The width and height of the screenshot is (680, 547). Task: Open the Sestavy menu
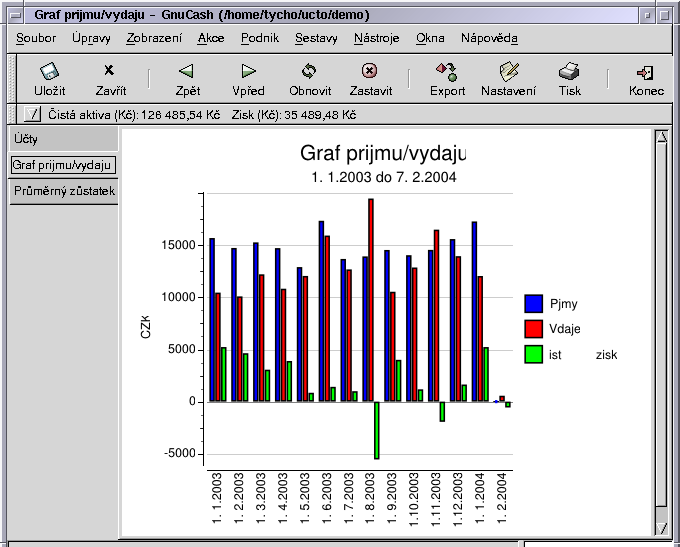pyautogui.click(x=316, y=38)
